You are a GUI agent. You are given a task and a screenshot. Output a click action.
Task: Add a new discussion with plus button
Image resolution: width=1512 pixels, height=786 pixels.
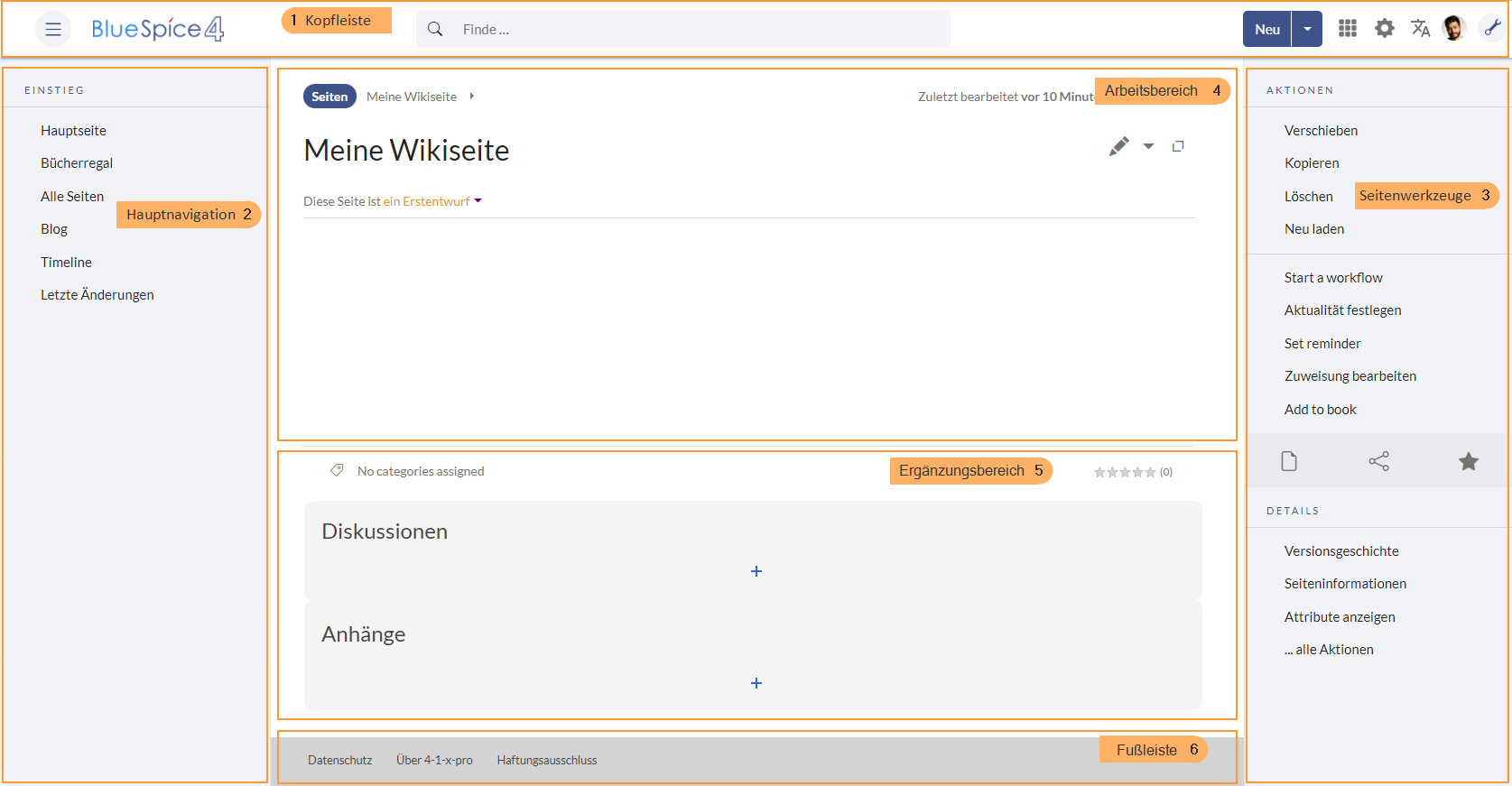pos(756,571)
